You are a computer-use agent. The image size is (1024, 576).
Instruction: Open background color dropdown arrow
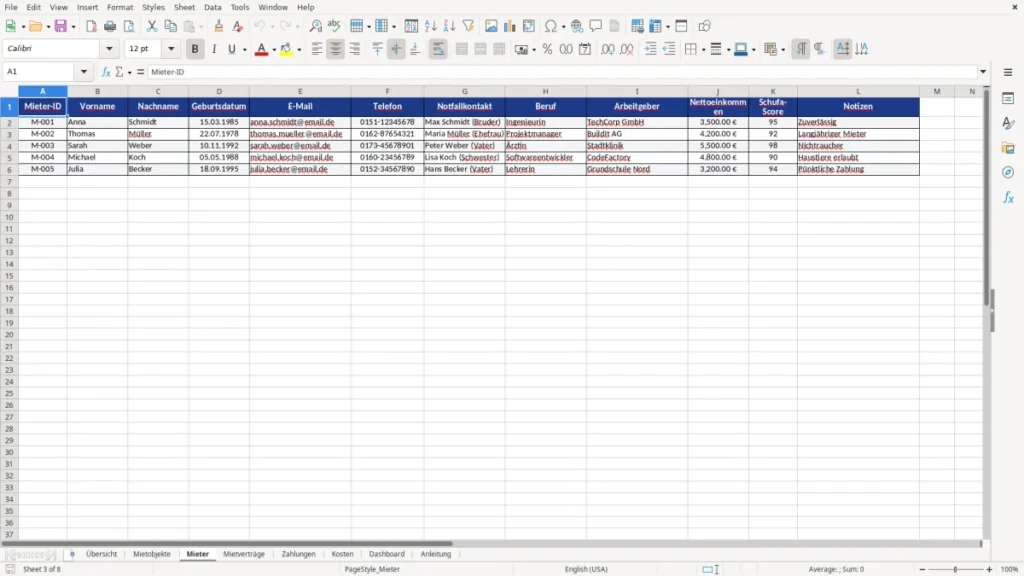pyautogui.click(x=299, y=50)
